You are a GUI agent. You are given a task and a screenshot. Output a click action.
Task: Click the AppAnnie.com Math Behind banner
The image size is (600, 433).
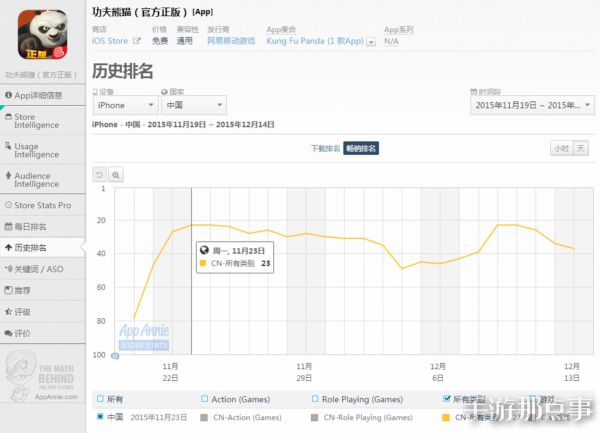41,376
